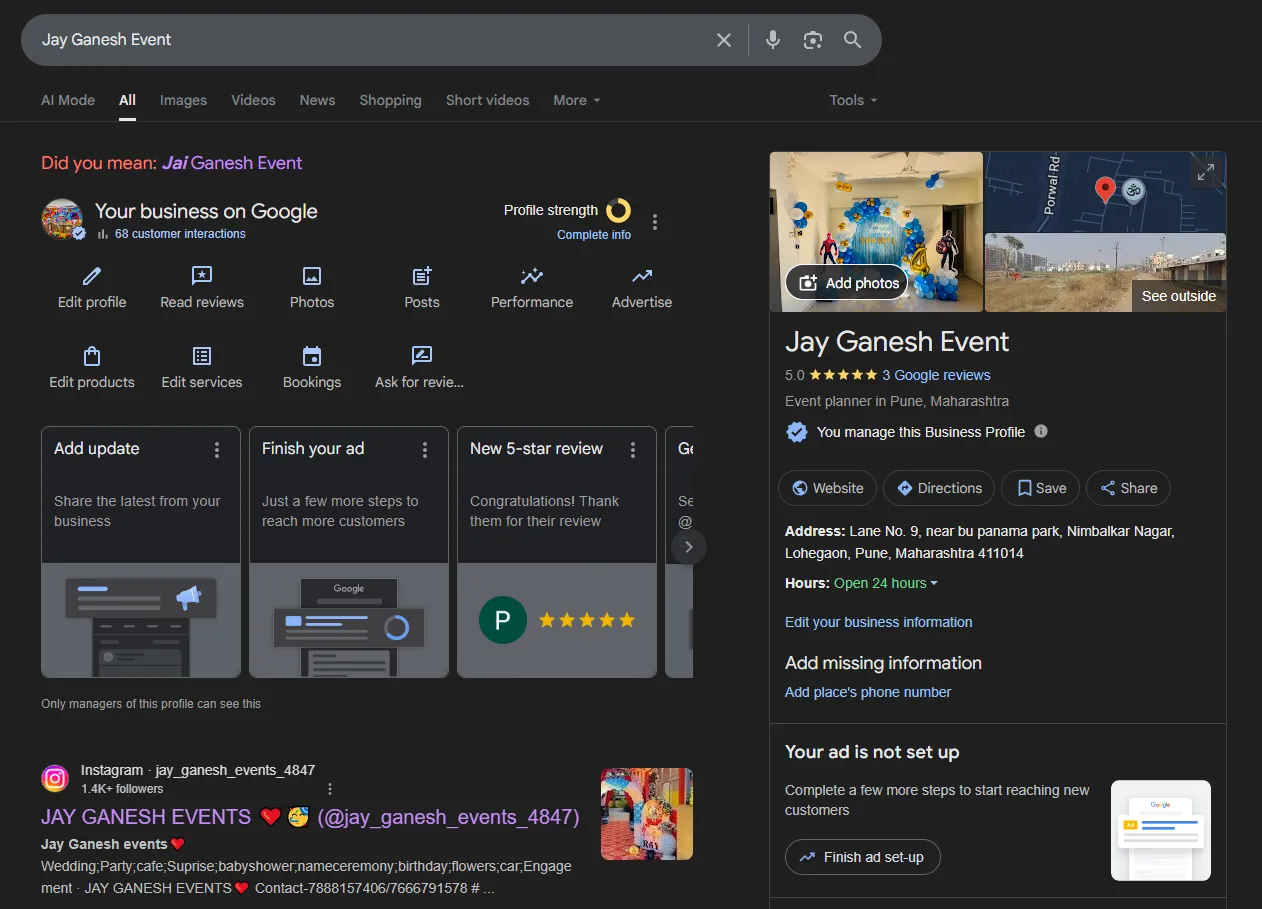Open the Bookings calendar icon
The width and height of the screenshot is (1262, 909).
[312, 356]
